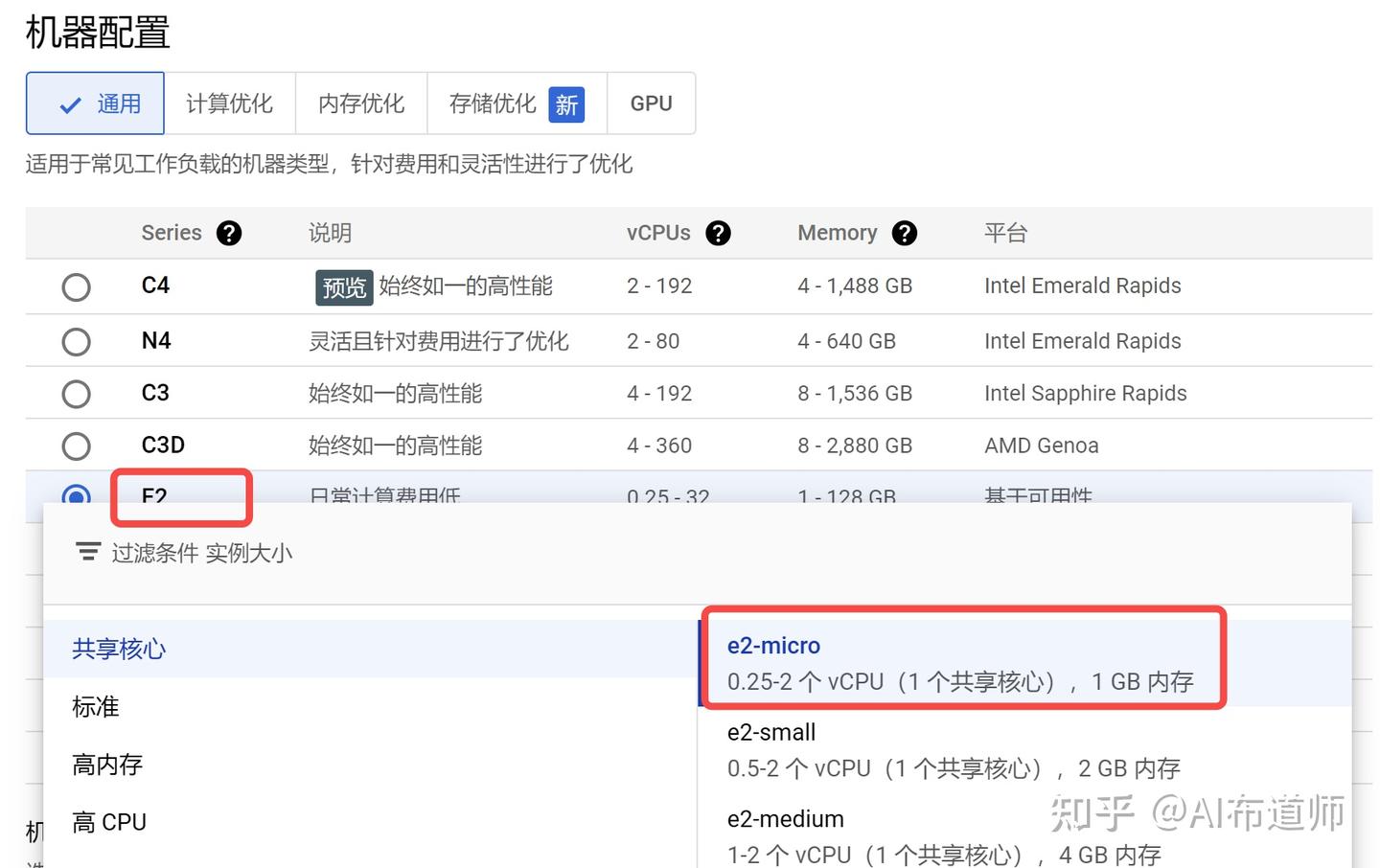Image resolution: width=1380 pixels, height=868 pixels.
Task: Click the '2 - 80' vCPUs cell
Action: point(653,341)
